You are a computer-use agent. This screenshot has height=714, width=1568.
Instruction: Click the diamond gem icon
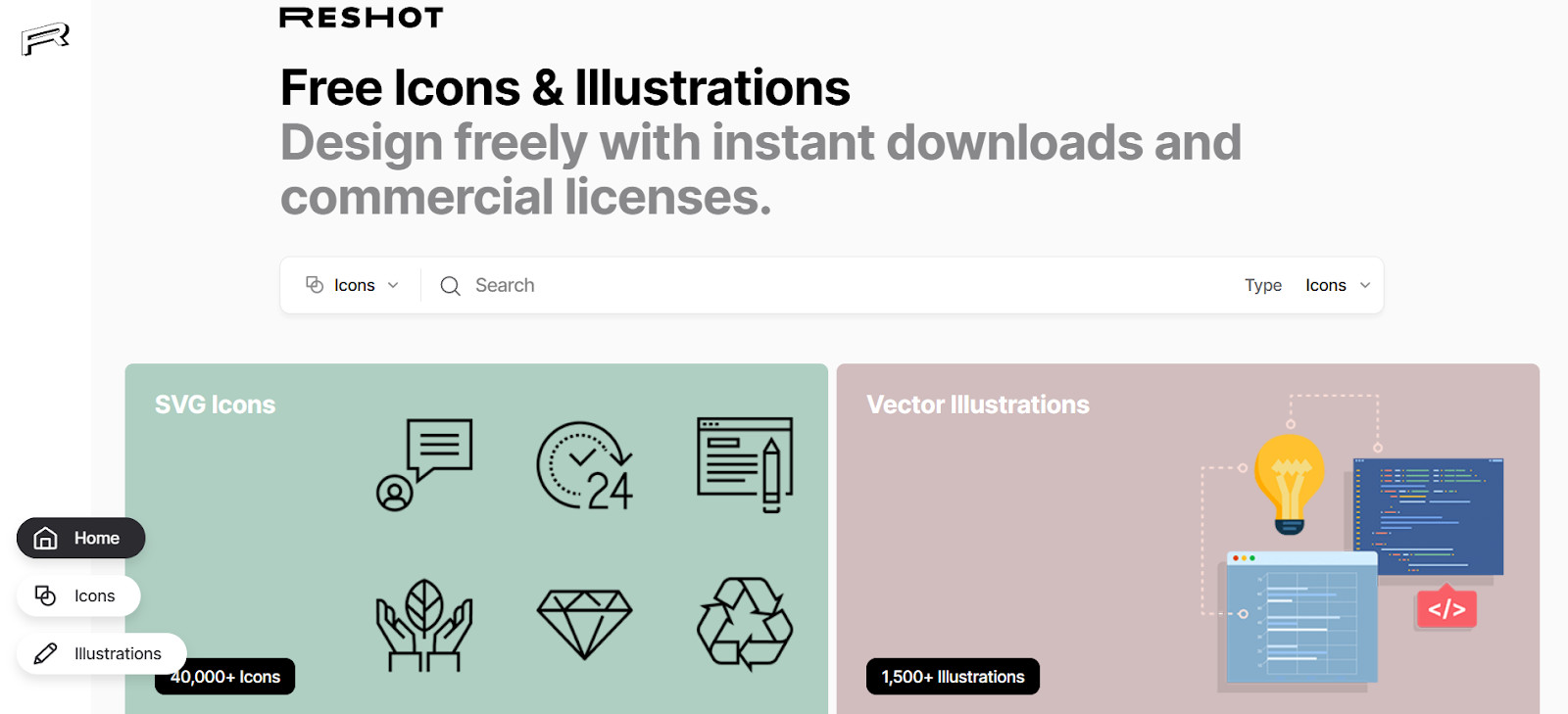point(584,624)
